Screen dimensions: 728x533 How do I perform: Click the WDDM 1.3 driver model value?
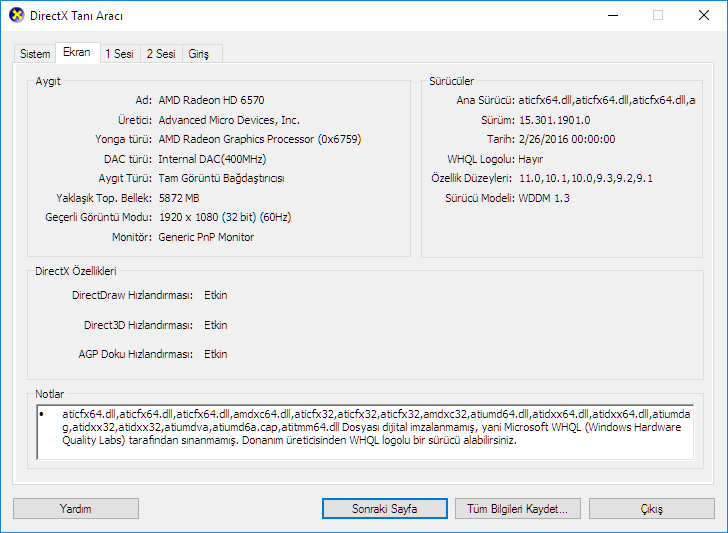[544, 198]
